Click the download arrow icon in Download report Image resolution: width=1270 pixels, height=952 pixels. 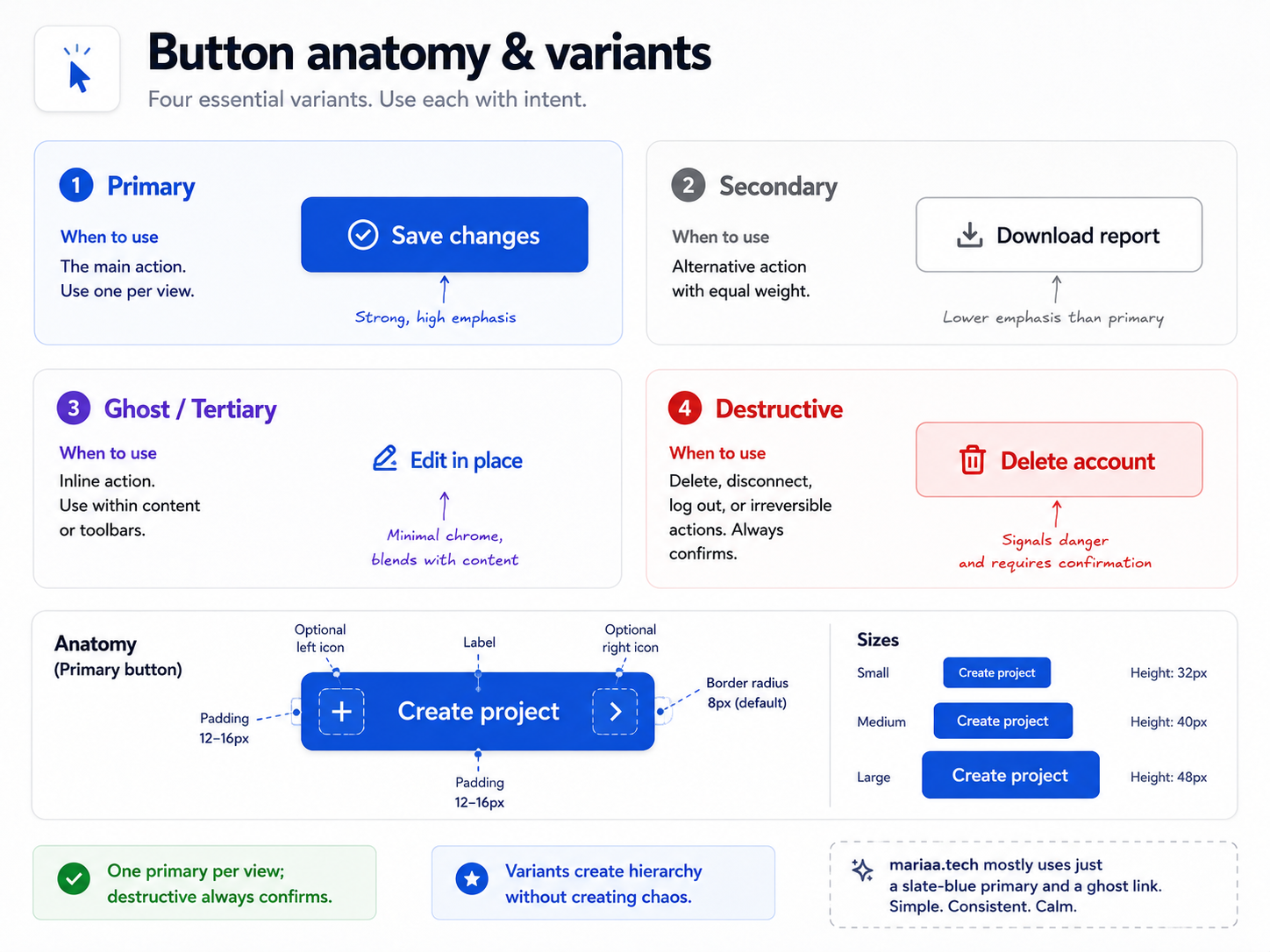point(969,235)
